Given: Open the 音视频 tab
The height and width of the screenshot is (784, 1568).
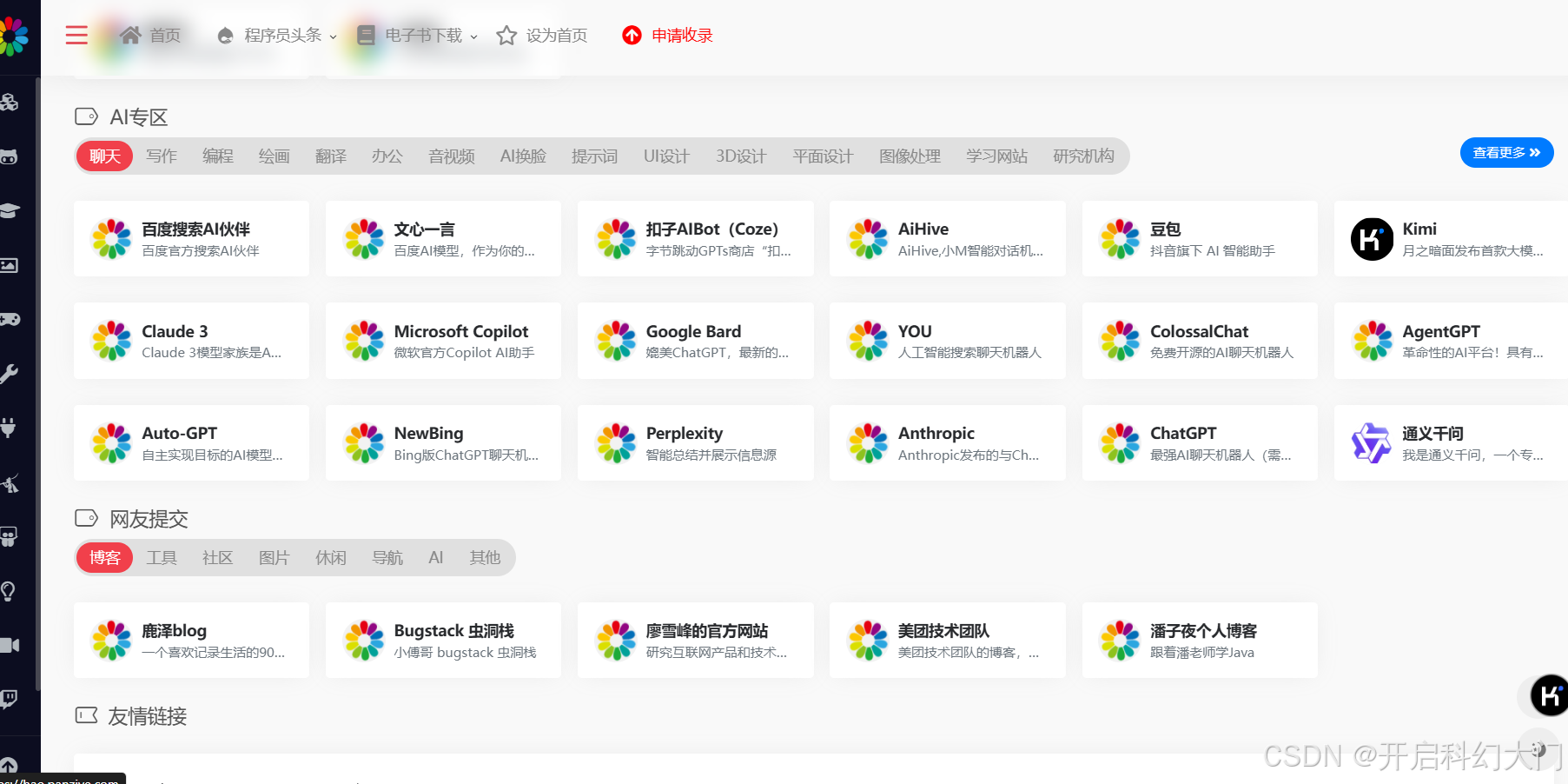Looking at the screenshot, I should [452, 156].
